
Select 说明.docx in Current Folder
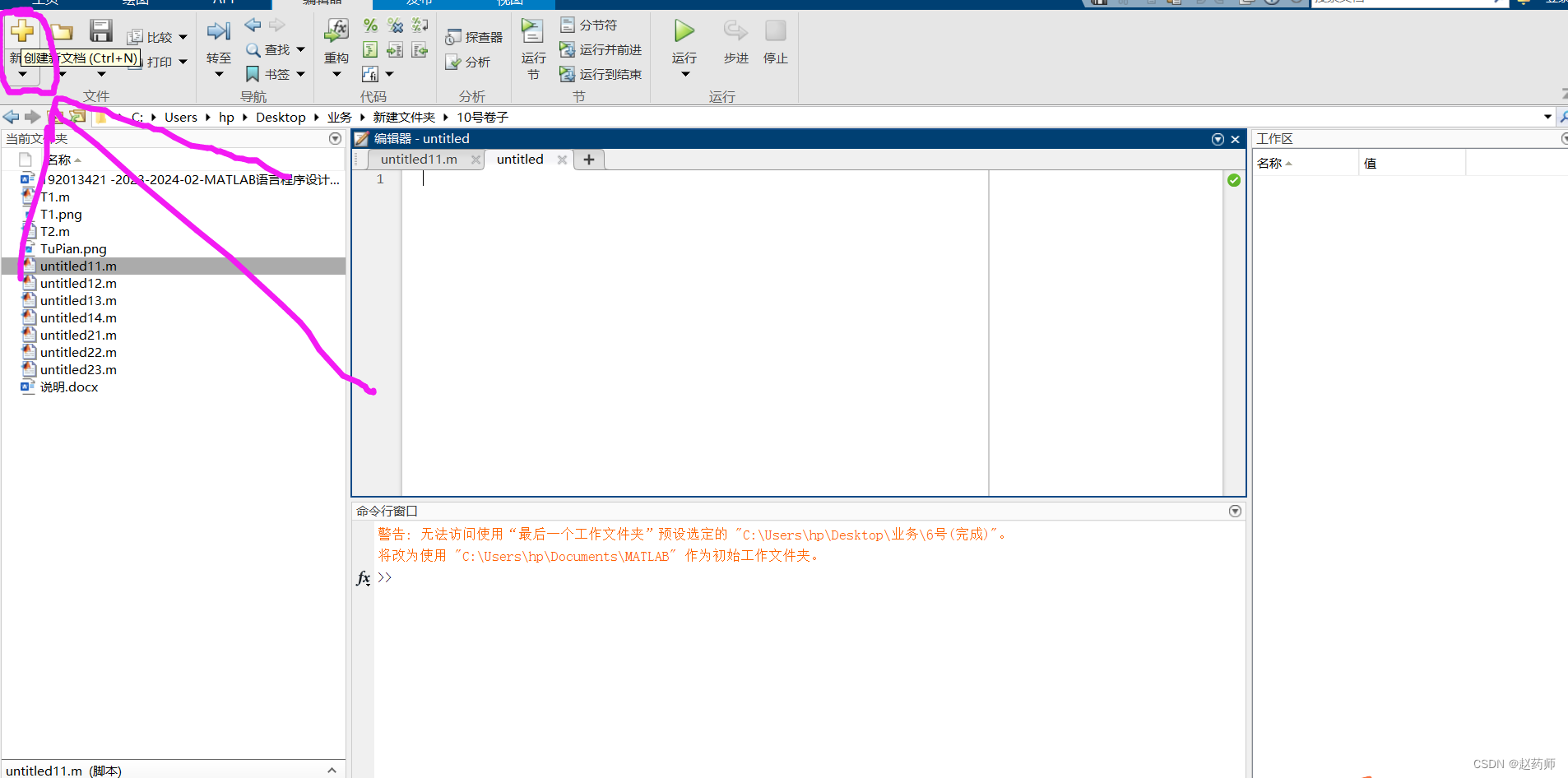pyautogui.click(x=69, y=387)
